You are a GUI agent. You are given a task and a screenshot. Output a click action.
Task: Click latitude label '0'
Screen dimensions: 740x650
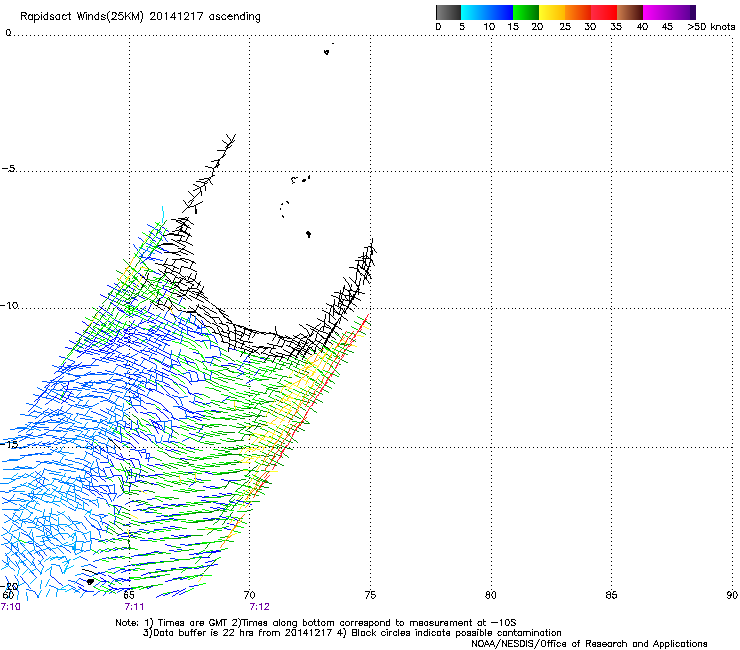click(x=8, y=33)
